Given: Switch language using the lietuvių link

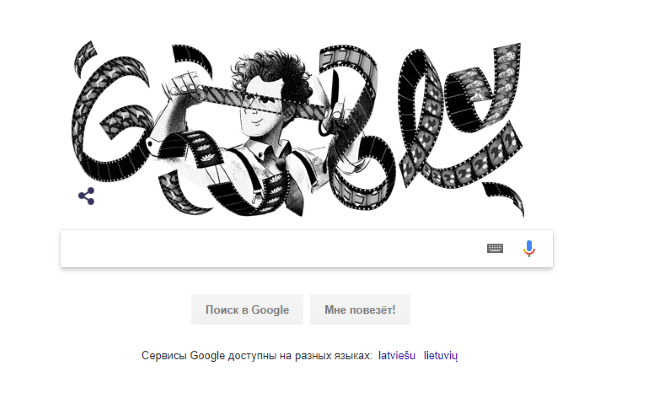Looking at the screenshot, I should point(440,355).
